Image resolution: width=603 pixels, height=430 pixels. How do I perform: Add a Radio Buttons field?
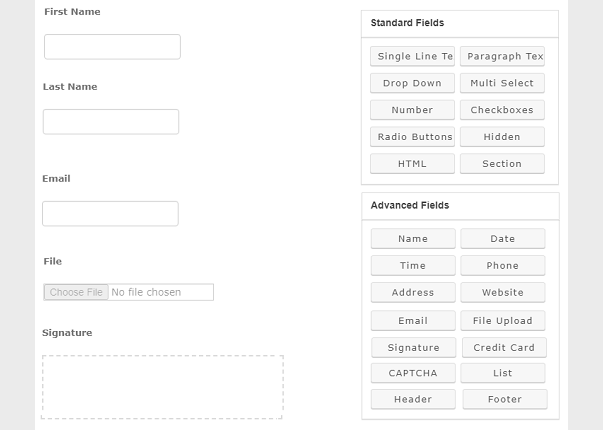pos(412,137)
